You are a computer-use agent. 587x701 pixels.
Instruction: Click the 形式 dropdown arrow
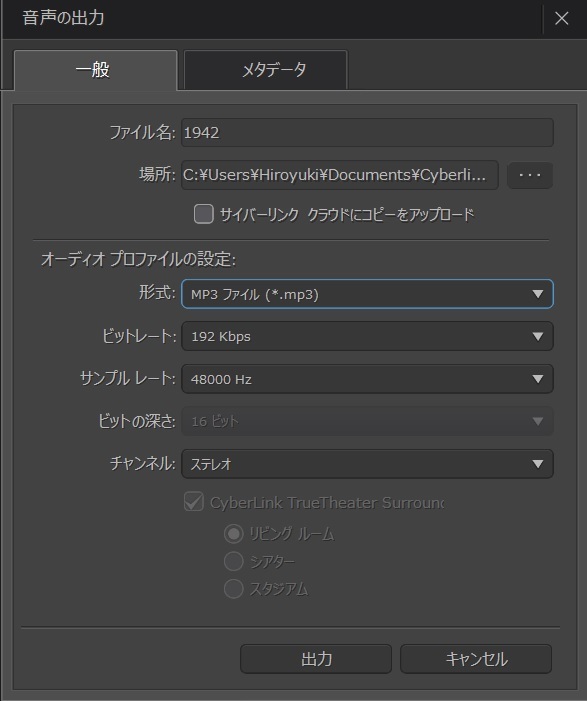click(538, 294)
